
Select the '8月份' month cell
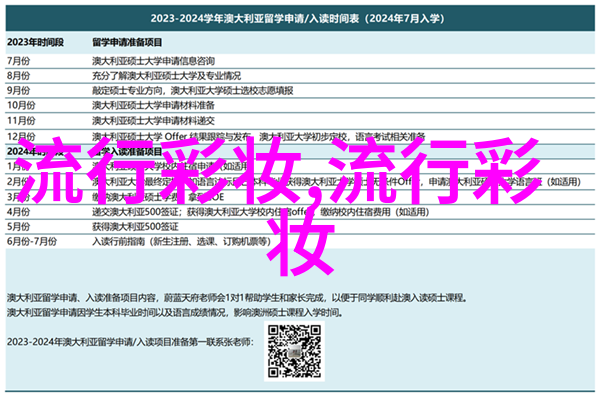coord(18,76)
